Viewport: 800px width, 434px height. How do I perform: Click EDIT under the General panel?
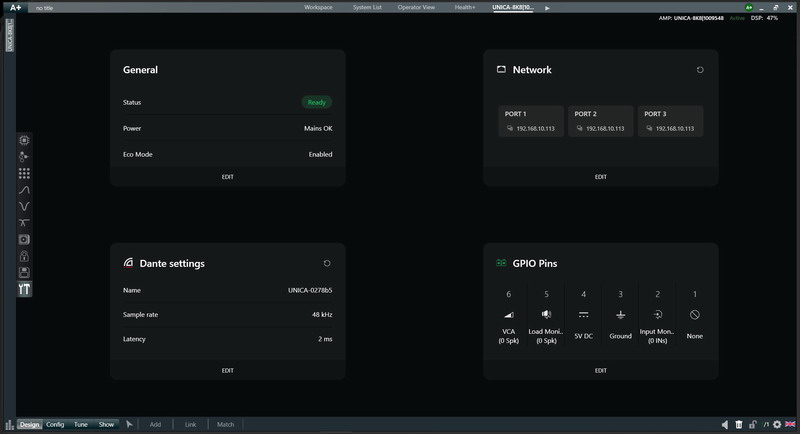click(227, 177)
